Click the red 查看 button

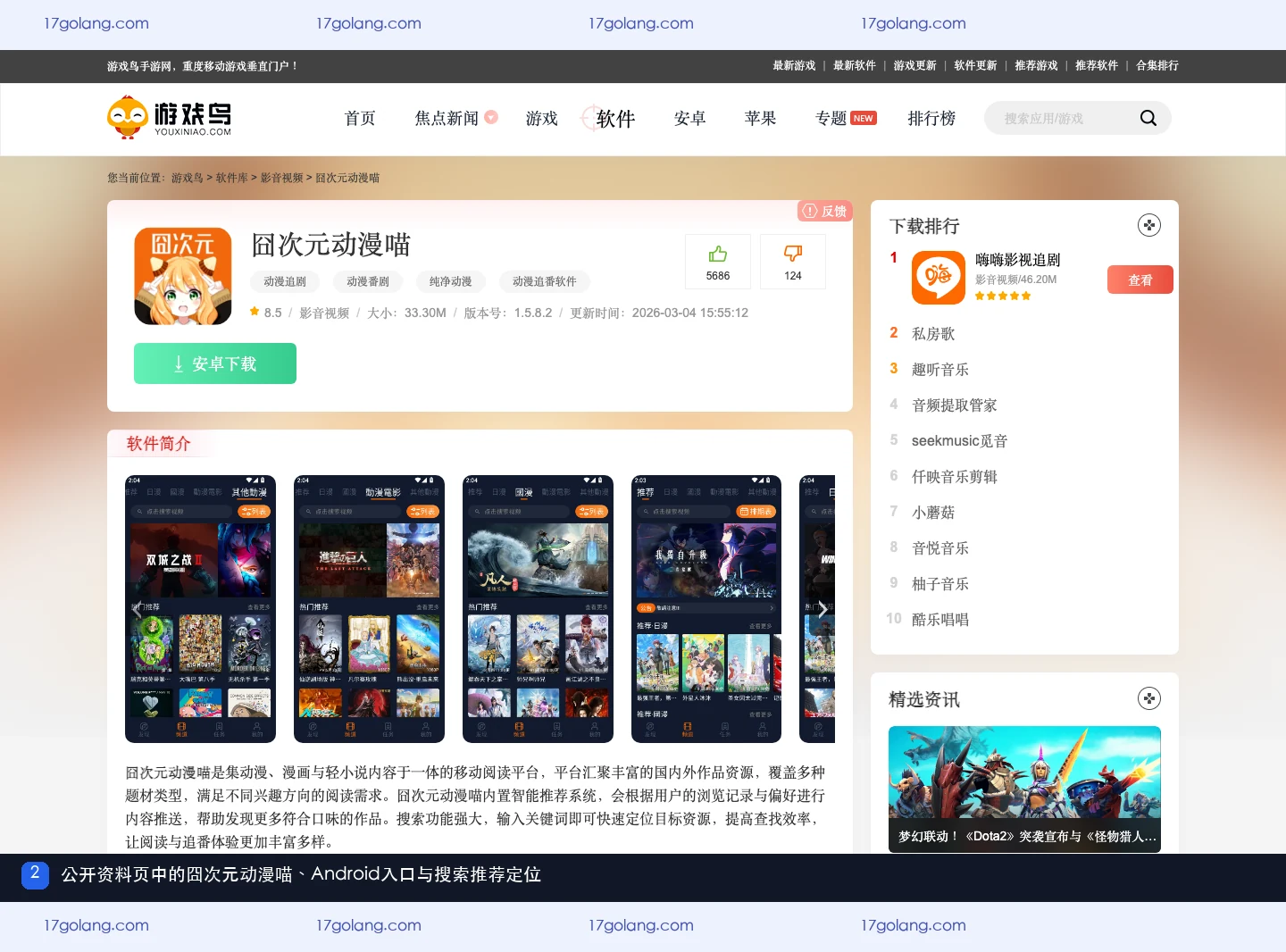(x=1140, y=280)
